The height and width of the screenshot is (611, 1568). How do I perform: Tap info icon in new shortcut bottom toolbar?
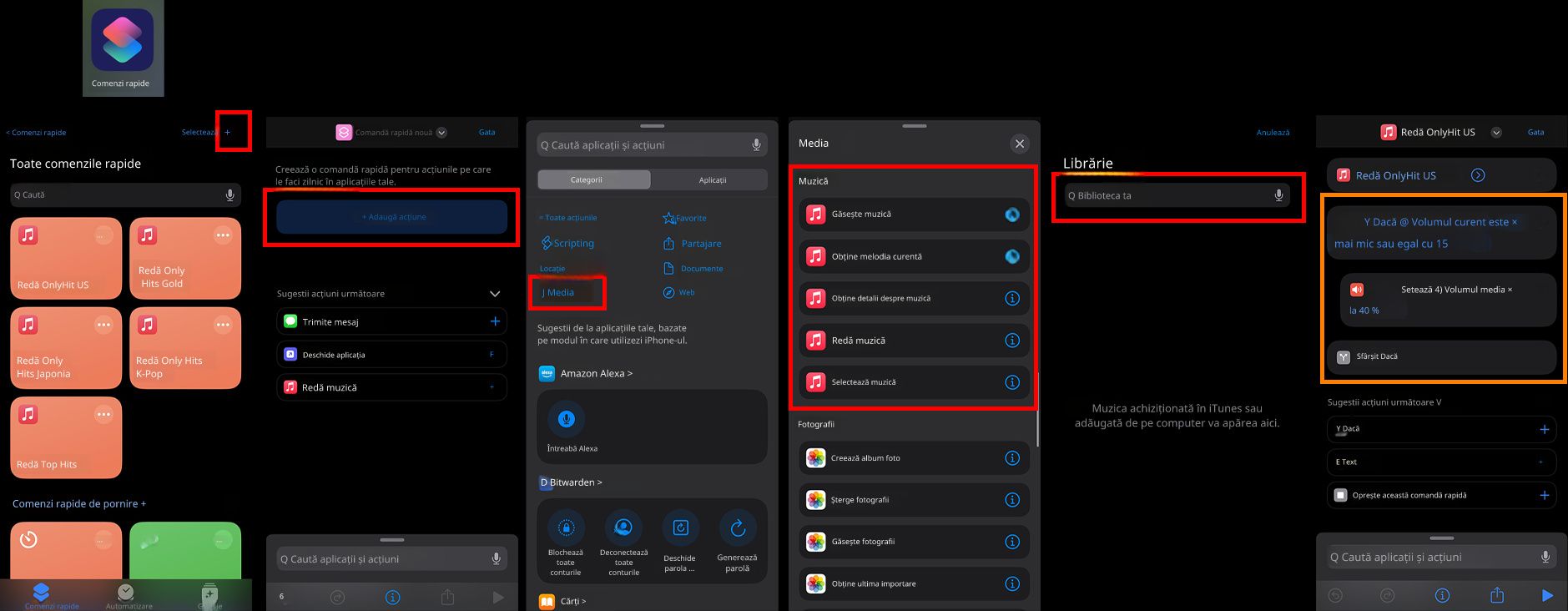pos(392,597)
